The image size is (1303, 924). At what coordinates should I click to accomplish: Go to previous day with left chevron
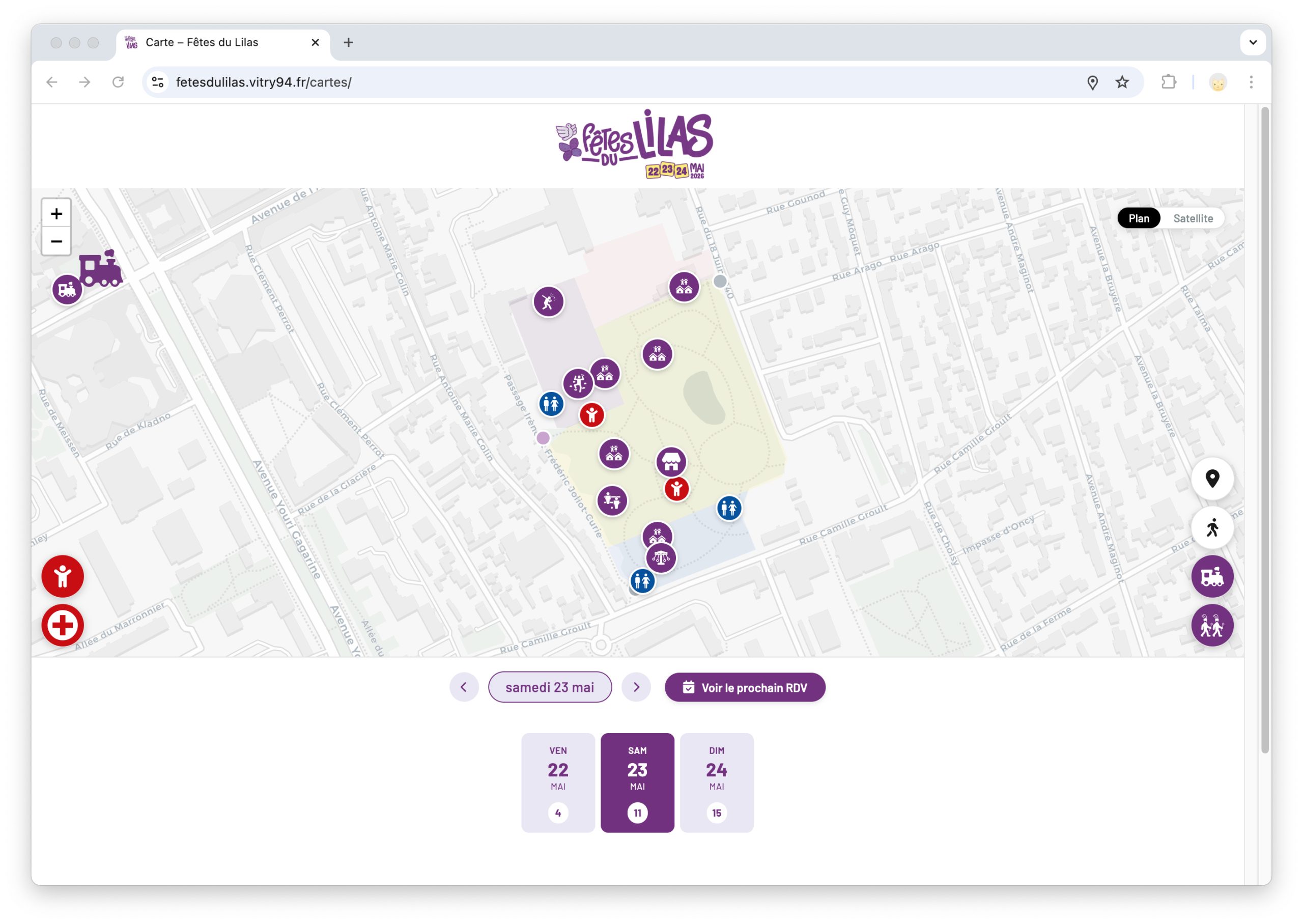[464, 687]
